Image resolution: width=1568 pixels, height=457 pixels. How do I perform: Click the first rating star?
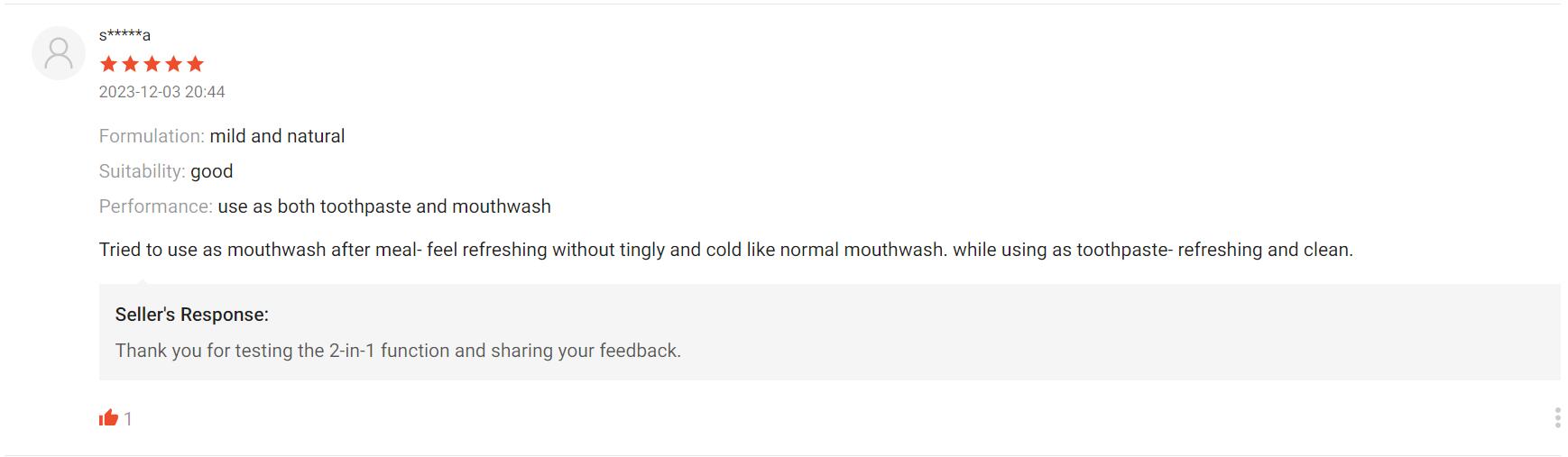(x=108, y=64)
